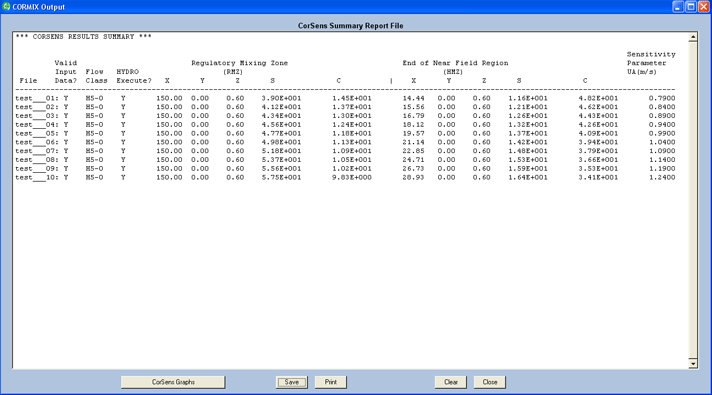The height and width of the screenshot is (395, 712).
Task: Click NFR X value 28.93
Action: [413, 178]
